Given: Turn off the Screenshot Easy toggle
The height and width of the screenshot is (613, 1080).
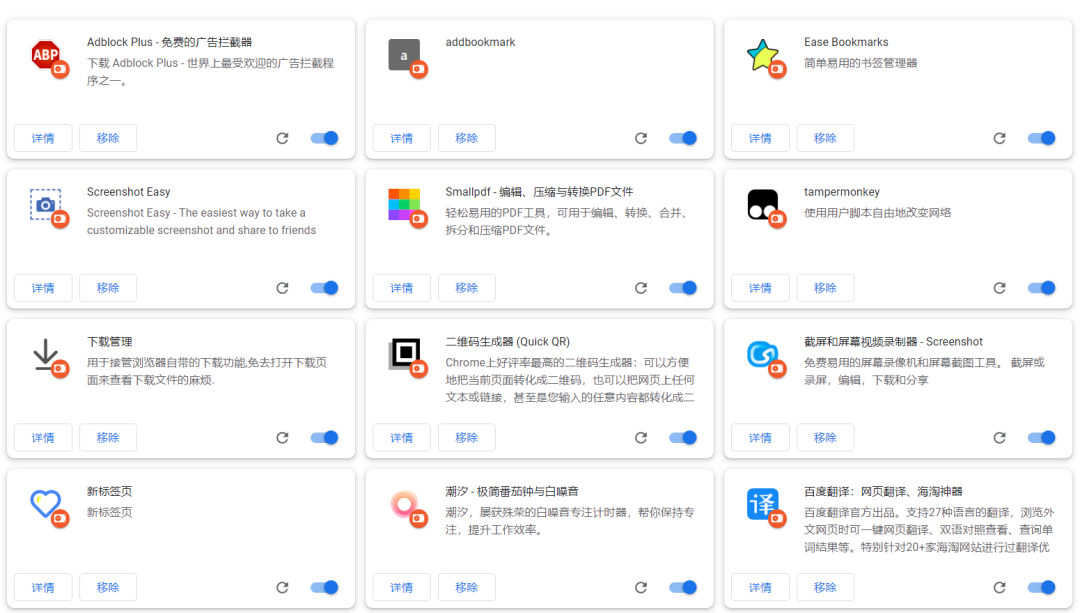Looking at the screenshot, I should 324,288.
